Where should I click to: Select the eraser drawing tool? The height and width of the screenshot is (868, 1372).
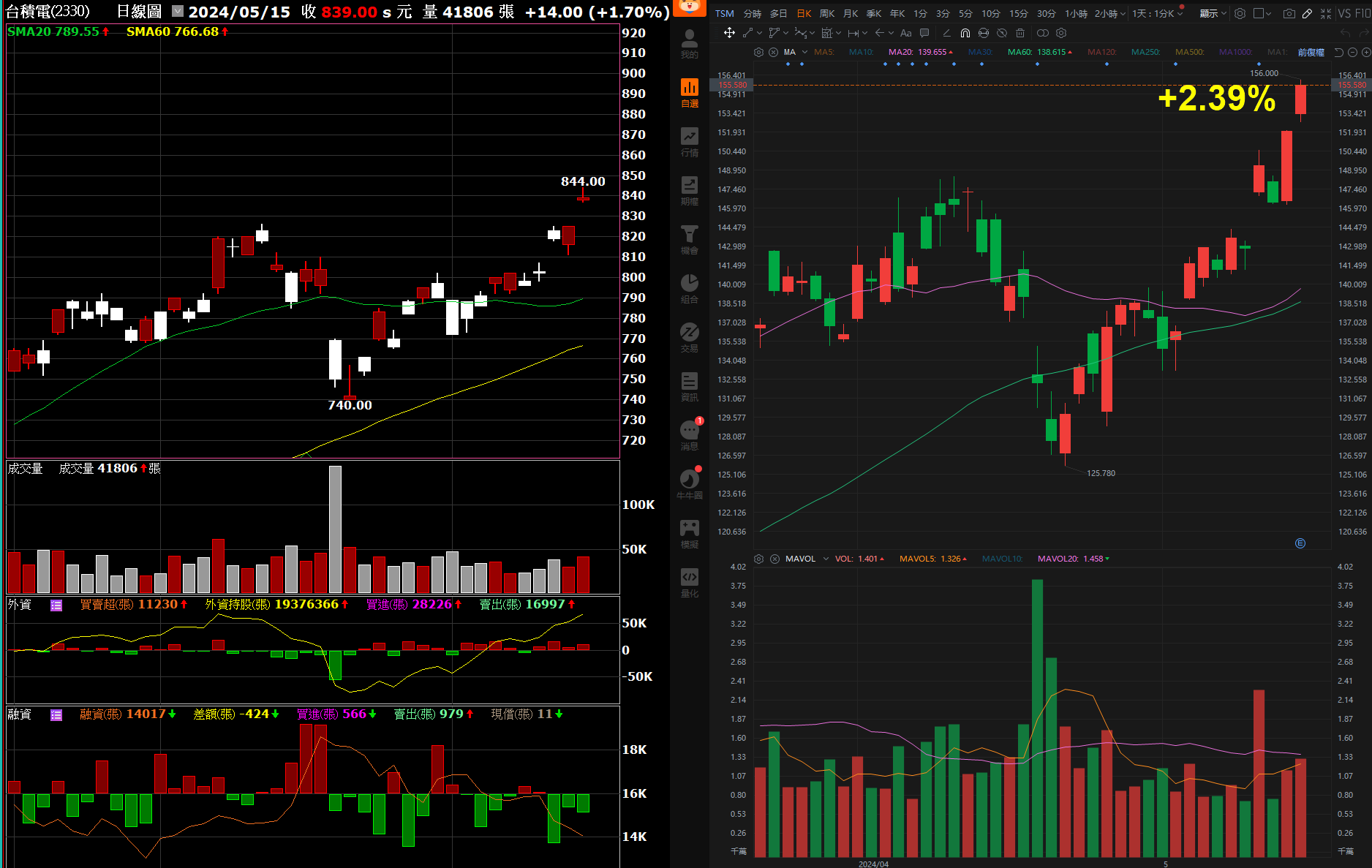click(947, 33)
